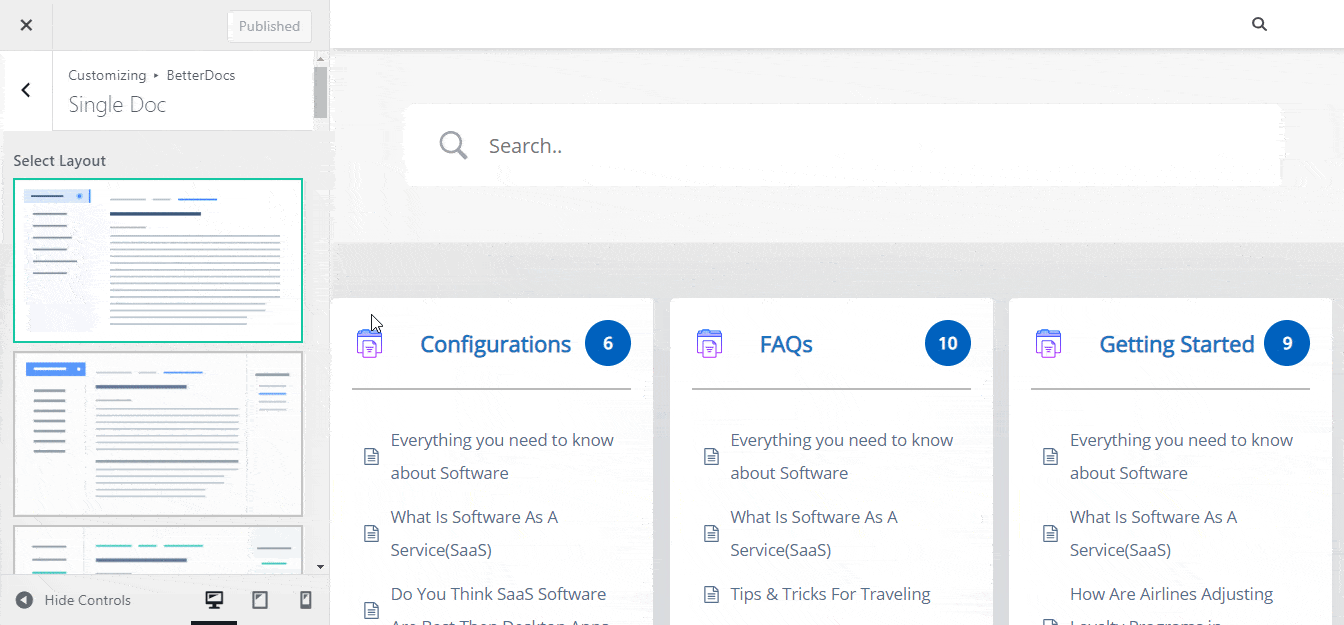Image resolution: width=1344 pixels, height=625 pixels.
Task: Choose the third layout thumbnail option
Action: coord(158,551)
